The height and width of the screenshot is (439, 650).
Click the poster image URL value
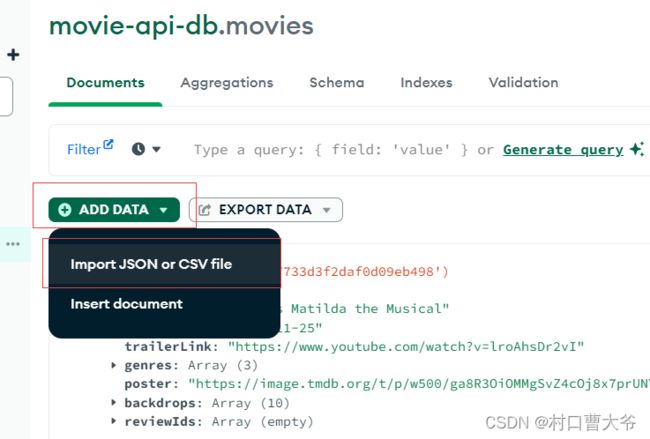(419, 384)
